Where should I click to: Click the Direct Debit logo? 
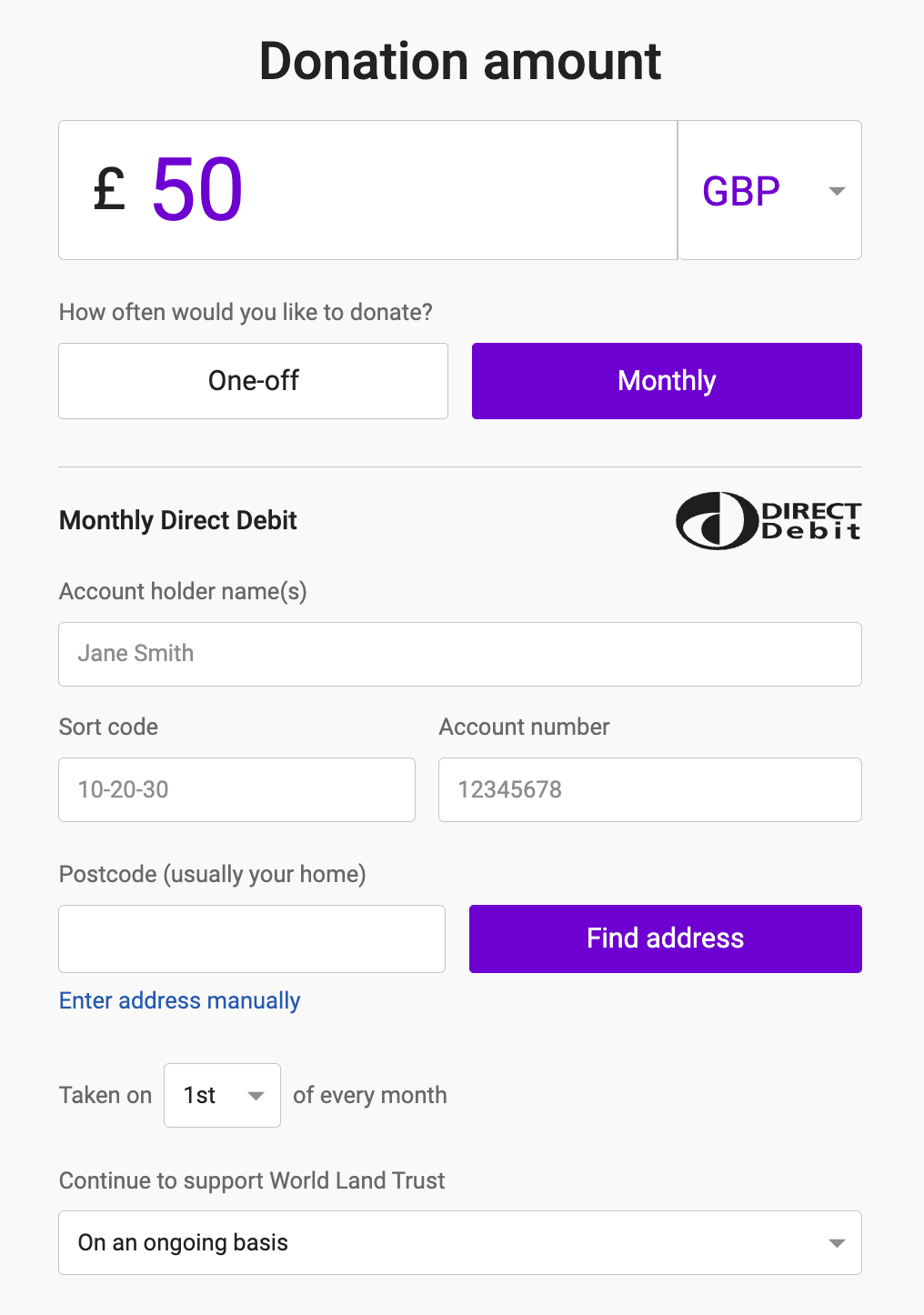pos(768,520)
